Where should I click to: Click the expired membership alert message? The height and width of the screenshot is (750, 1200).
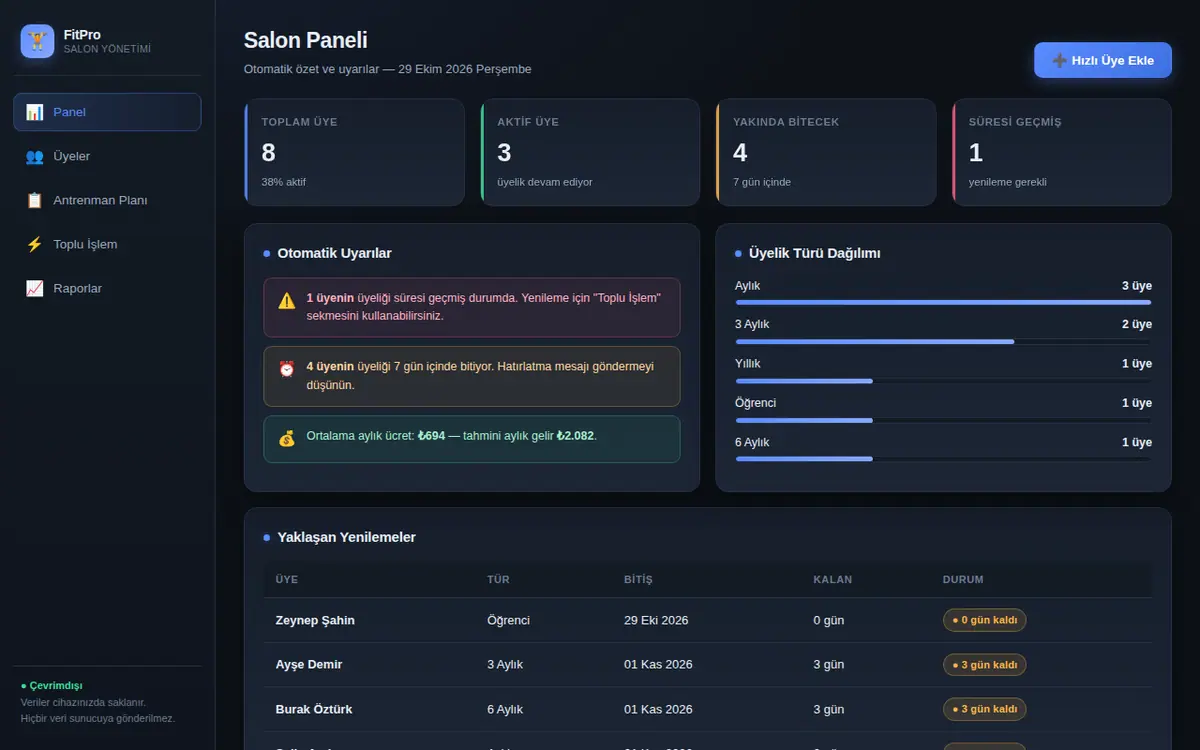472,307
